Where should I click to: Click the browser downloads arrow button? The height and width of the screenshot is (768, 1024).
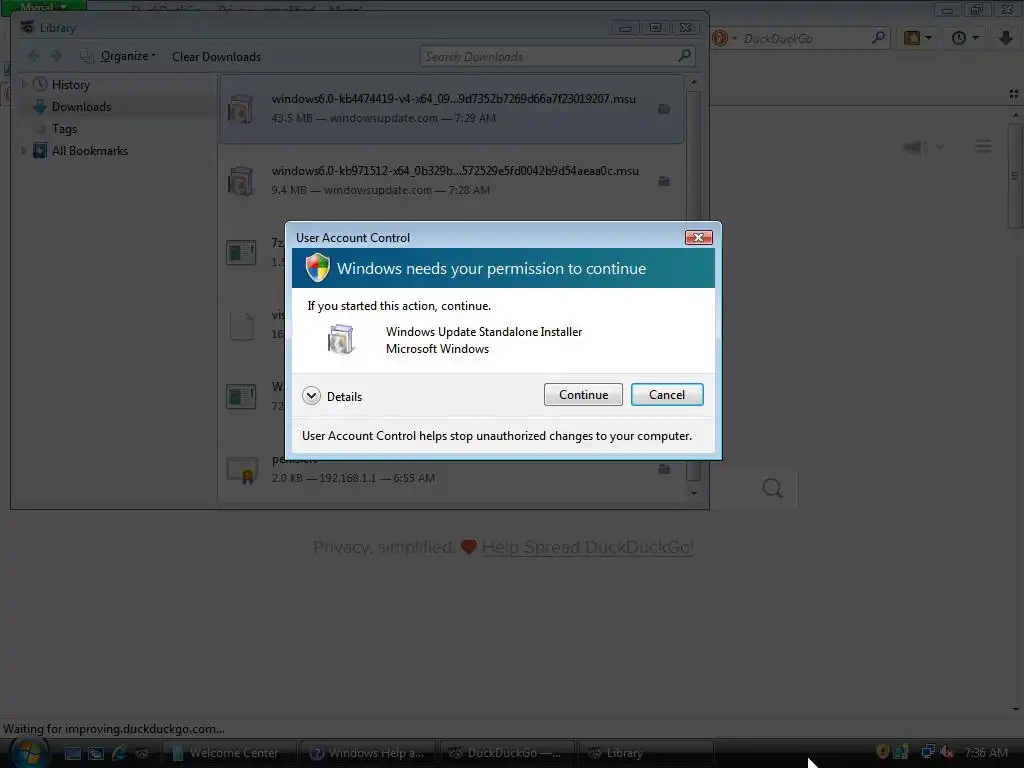point(1006,38)
